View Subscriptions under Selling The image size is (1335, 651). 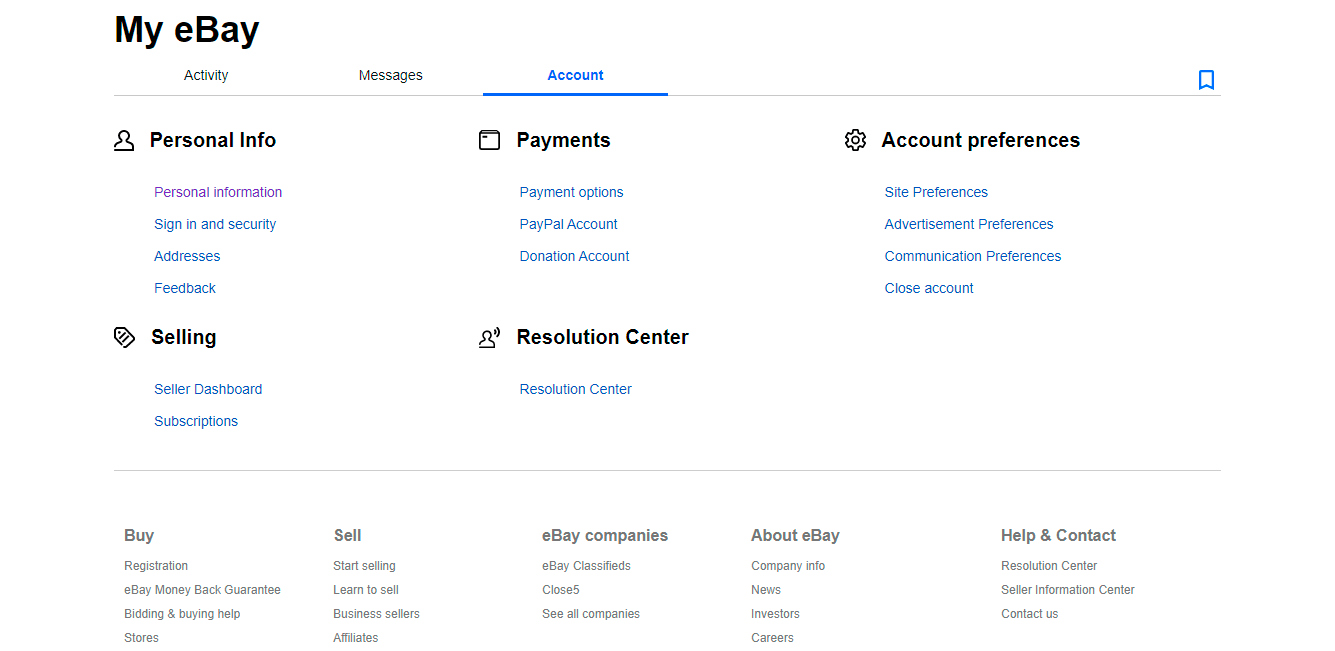[196, 421]
